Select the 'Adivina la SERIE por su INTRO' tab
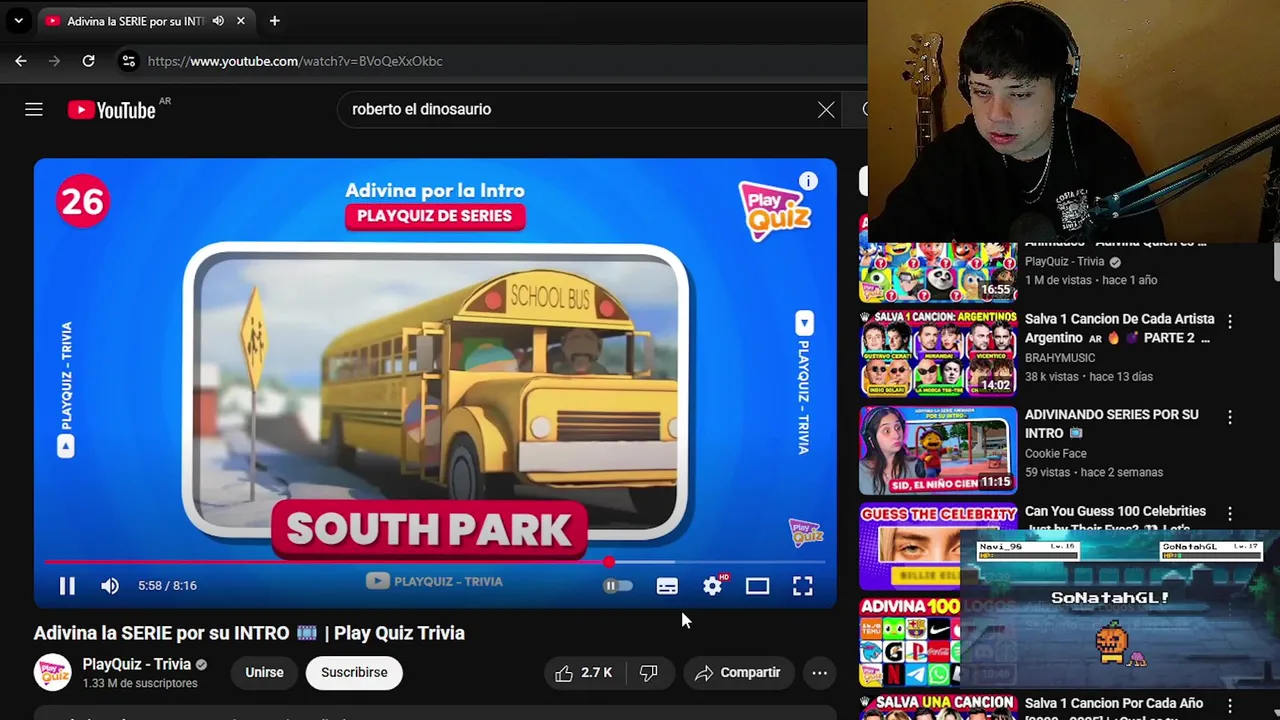 click(x=135, y=21)
